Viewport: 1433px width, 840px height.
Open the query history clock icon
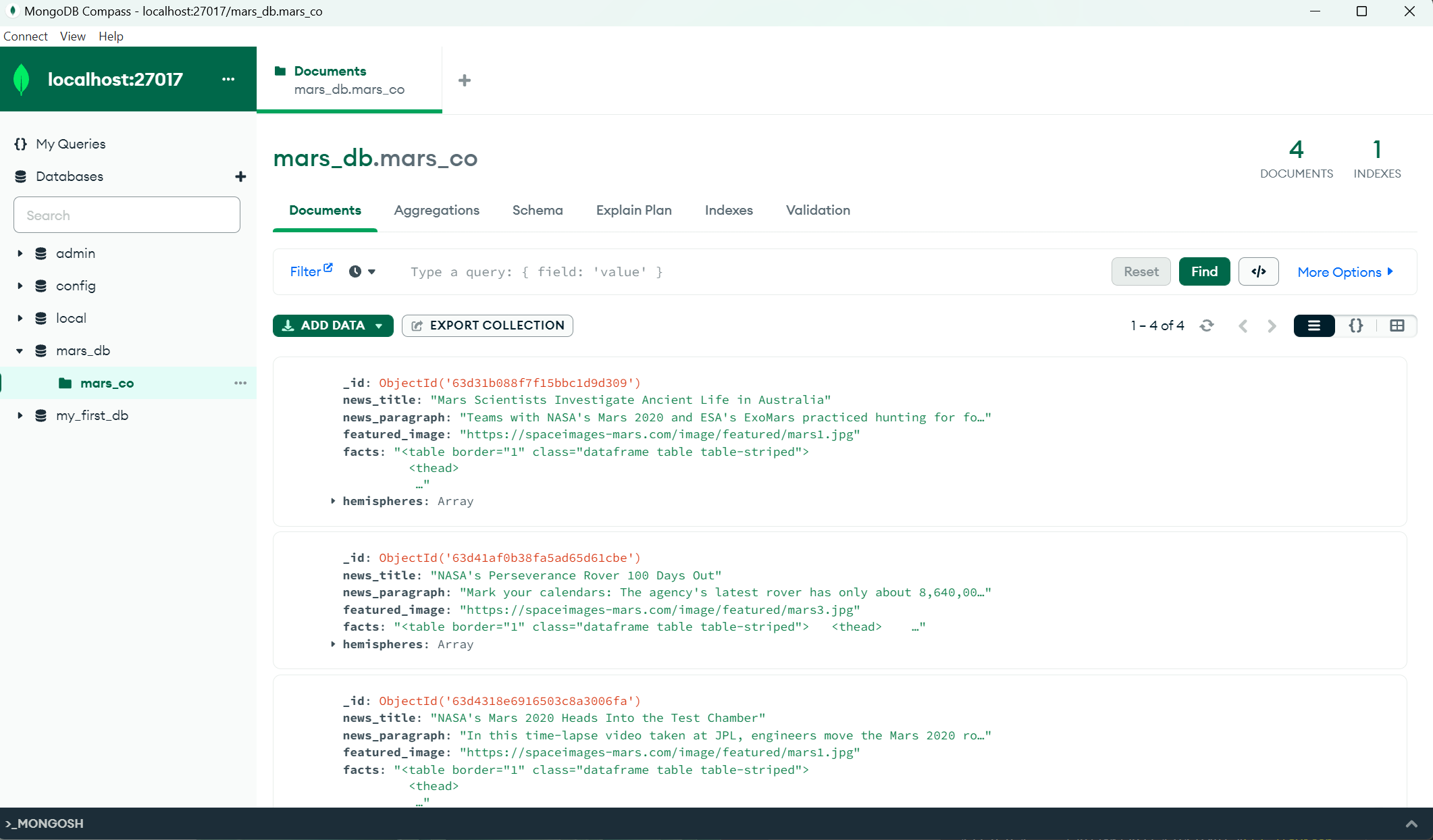point(356,271)
